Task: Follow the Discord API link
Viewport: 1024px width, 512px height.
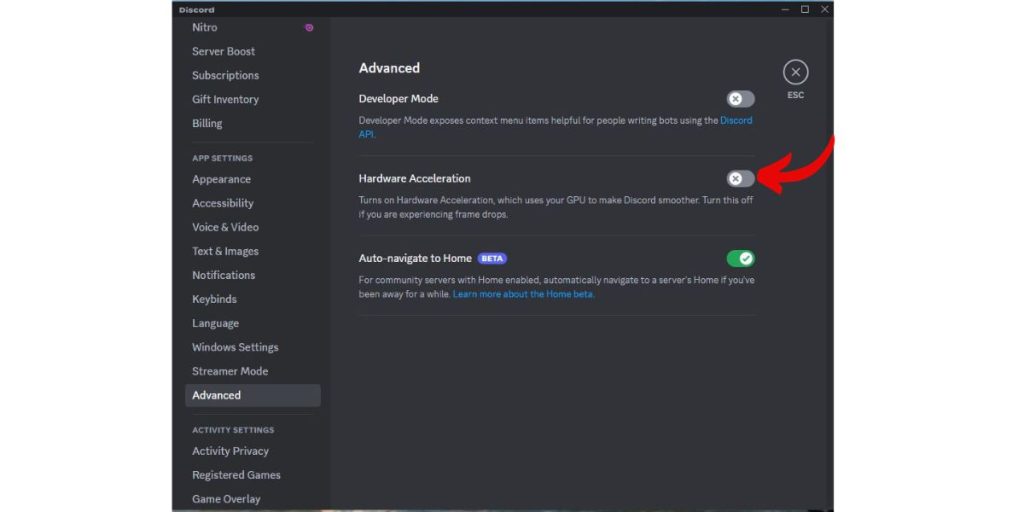Action: (736, 121)
